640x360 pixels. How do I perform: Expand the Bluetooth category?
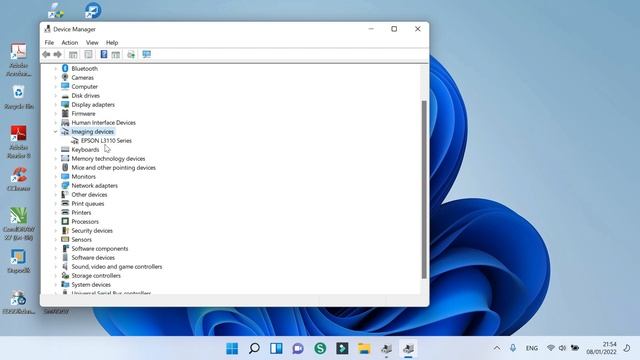(x=56, y=69)
